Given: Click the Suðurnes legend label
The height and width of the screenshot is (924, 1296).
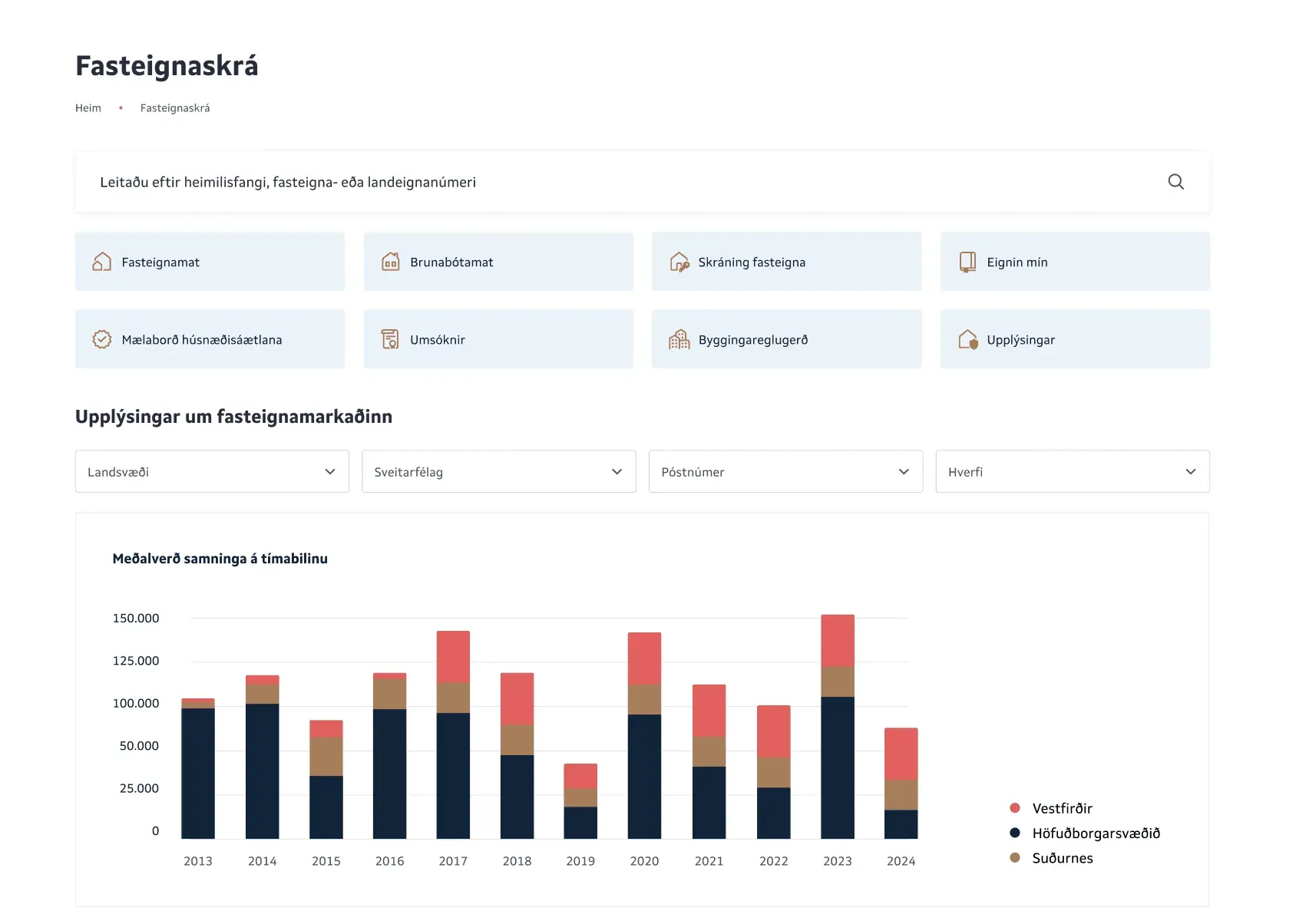Looking at the screenshot, I should 1063,858.
